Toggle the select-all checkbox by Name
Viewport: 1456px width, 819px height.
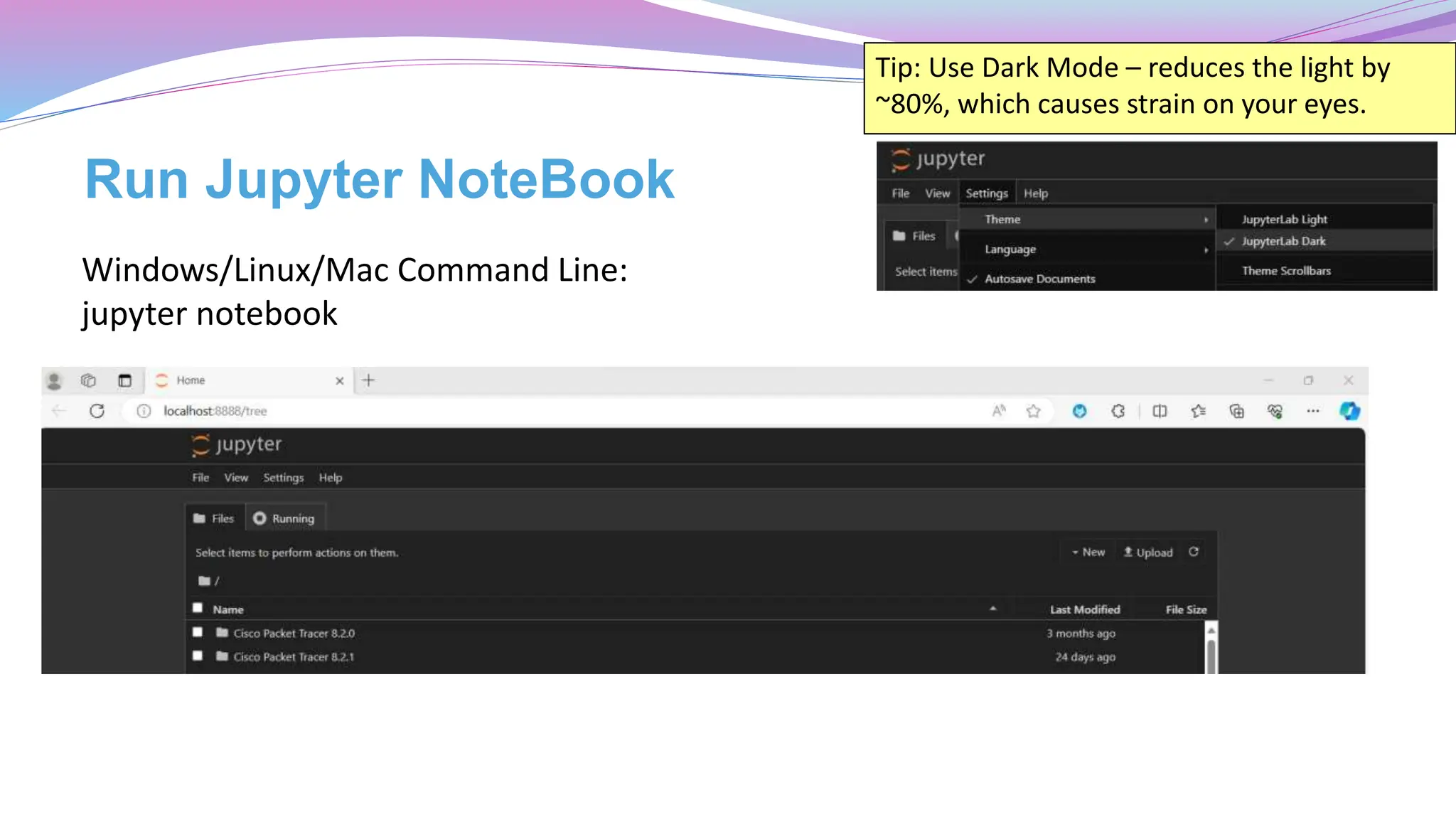198,608
